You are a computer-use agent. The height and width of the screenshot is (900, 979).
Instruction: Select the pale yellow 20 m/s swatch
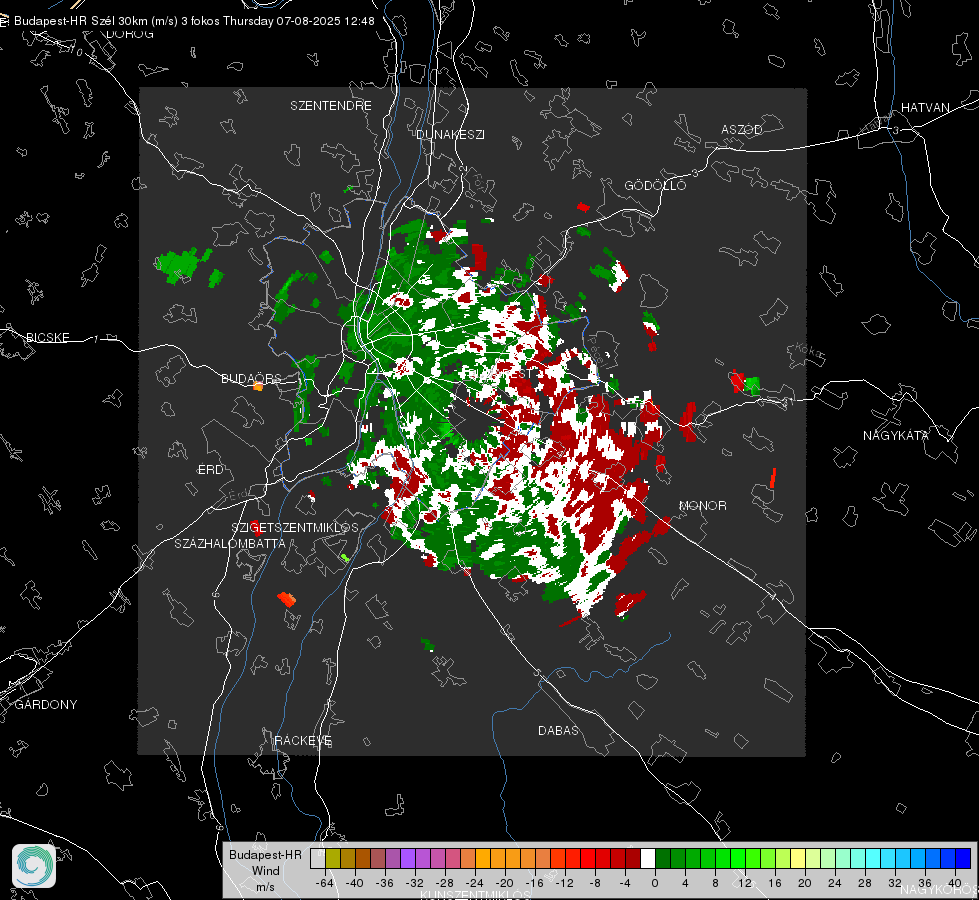pos(799,859)
